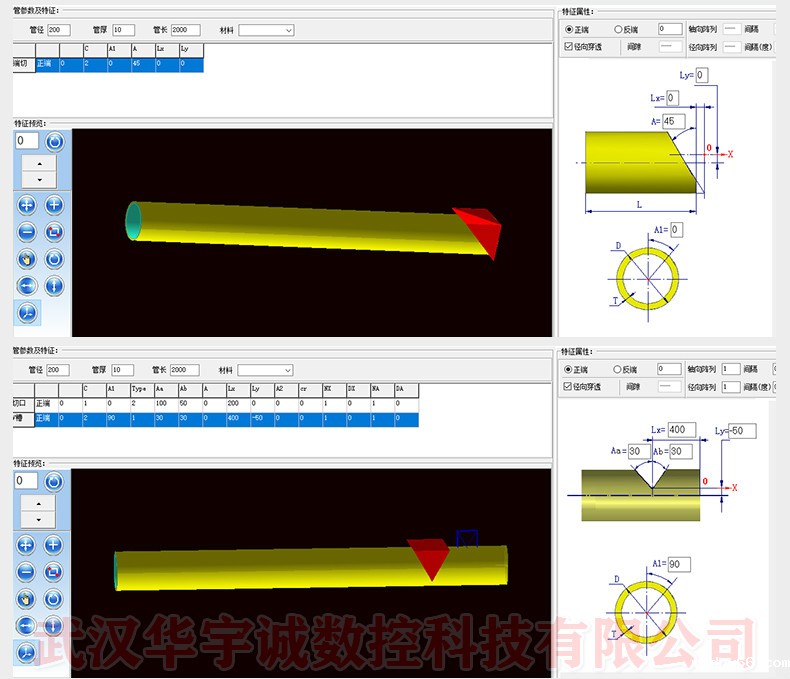Image resolution: width=790 pixels, height=679 pixels.
Task: Open the 材料 dropdown in lower parameters
Action: pyautogui.click(x=266, y=370)
